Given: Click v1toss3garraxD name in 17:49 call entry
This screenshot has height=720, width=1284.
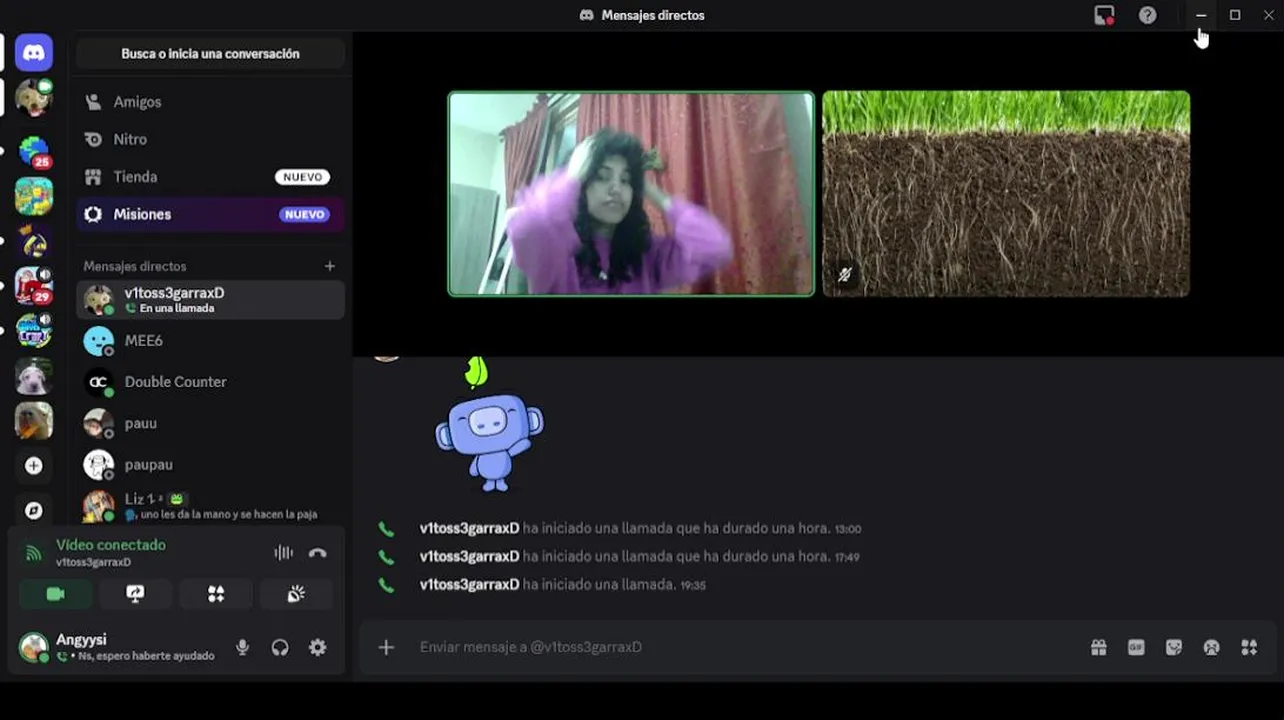Looking at the screenshot, I should point(469,556).
